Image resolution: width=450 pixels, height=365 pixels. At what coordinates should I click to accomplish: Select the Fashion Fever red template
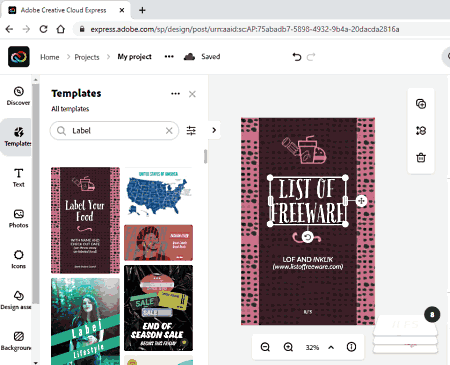point(158,243)
